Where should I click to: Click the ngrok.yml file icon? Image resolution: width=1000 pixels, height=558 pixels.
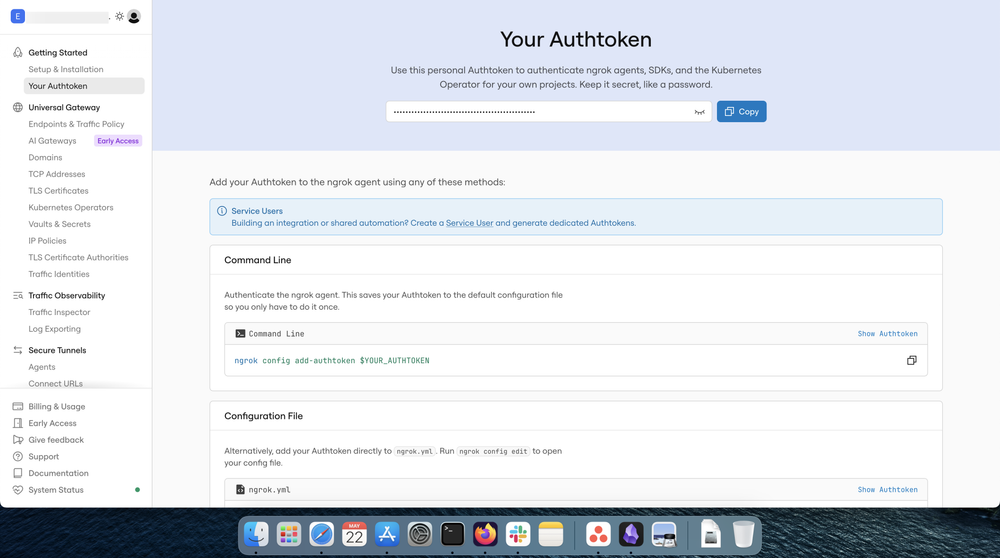pyautogui.click(x=240, y=490)
